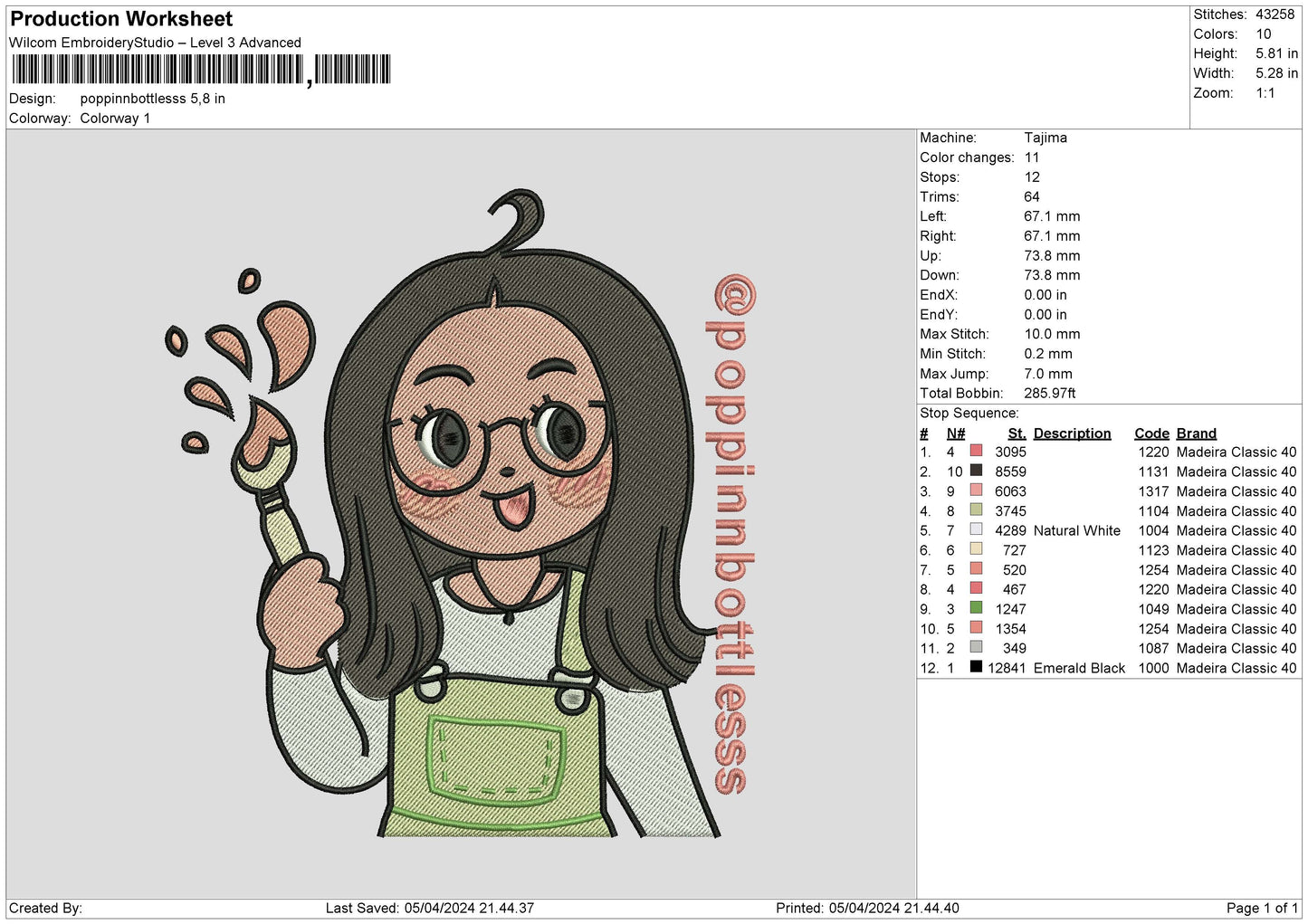Click the Left value '67.1 mm'
This screenshot has width=1308, height=924.
pos(1052,216)
